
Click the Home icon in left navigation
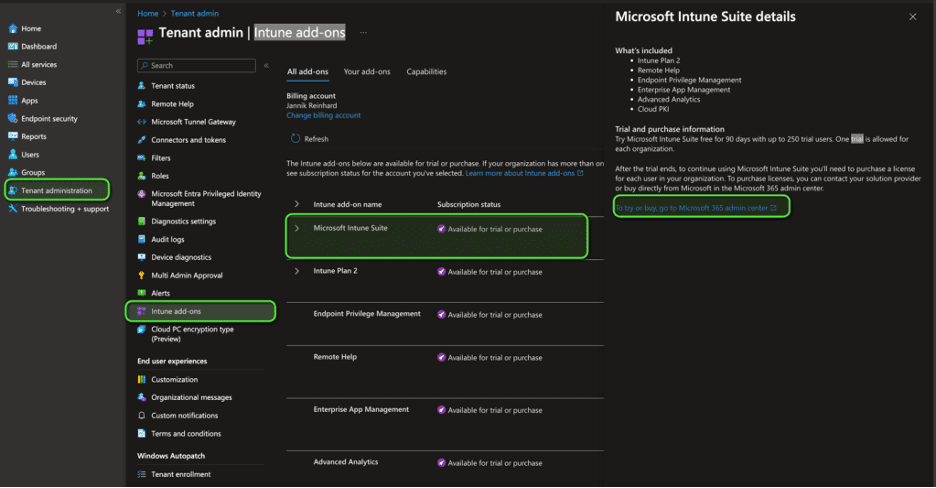[x=13, y=29]
